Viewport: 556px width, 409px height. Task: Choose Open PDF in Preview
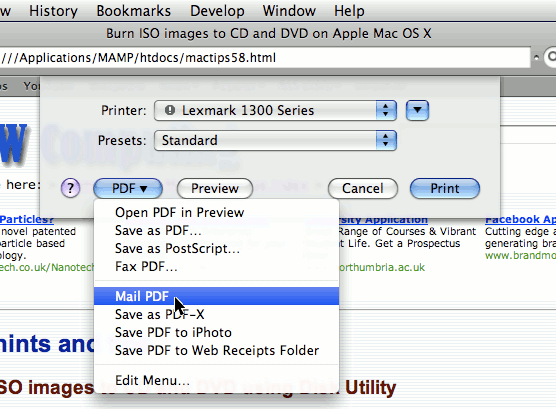pos(216,212)
